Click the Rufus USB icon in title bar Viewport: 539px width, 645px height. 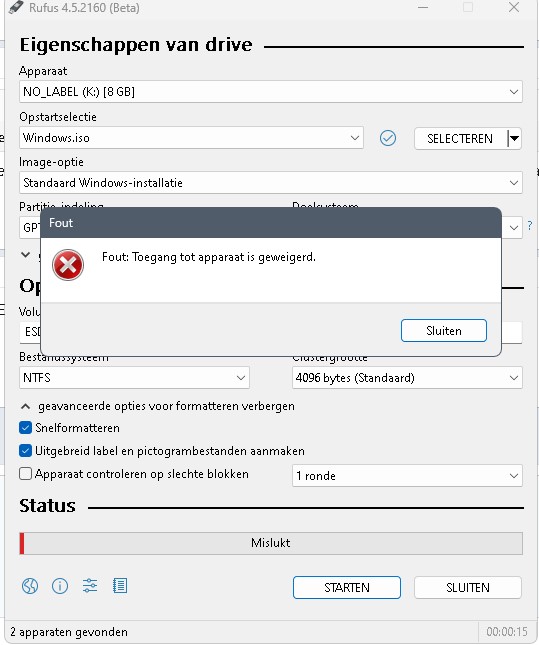16,7
